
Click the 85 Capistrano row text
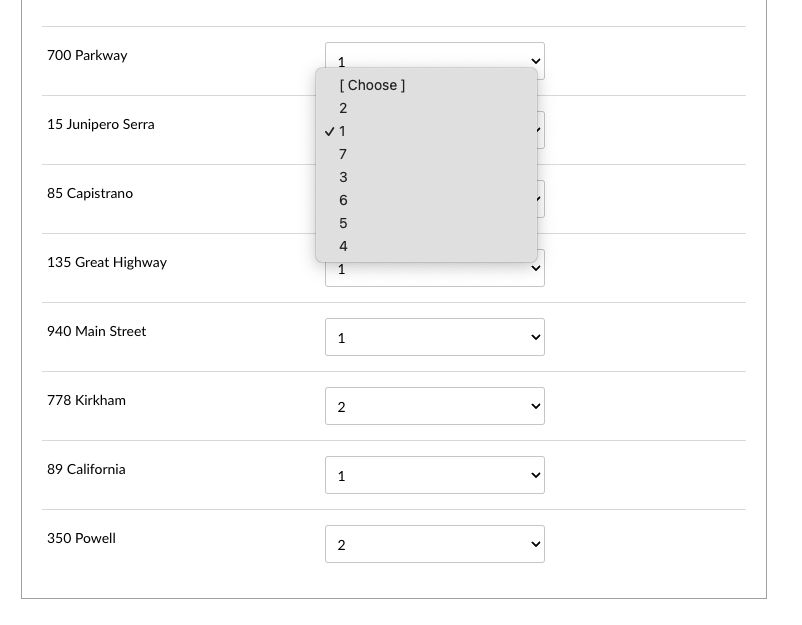90,193
